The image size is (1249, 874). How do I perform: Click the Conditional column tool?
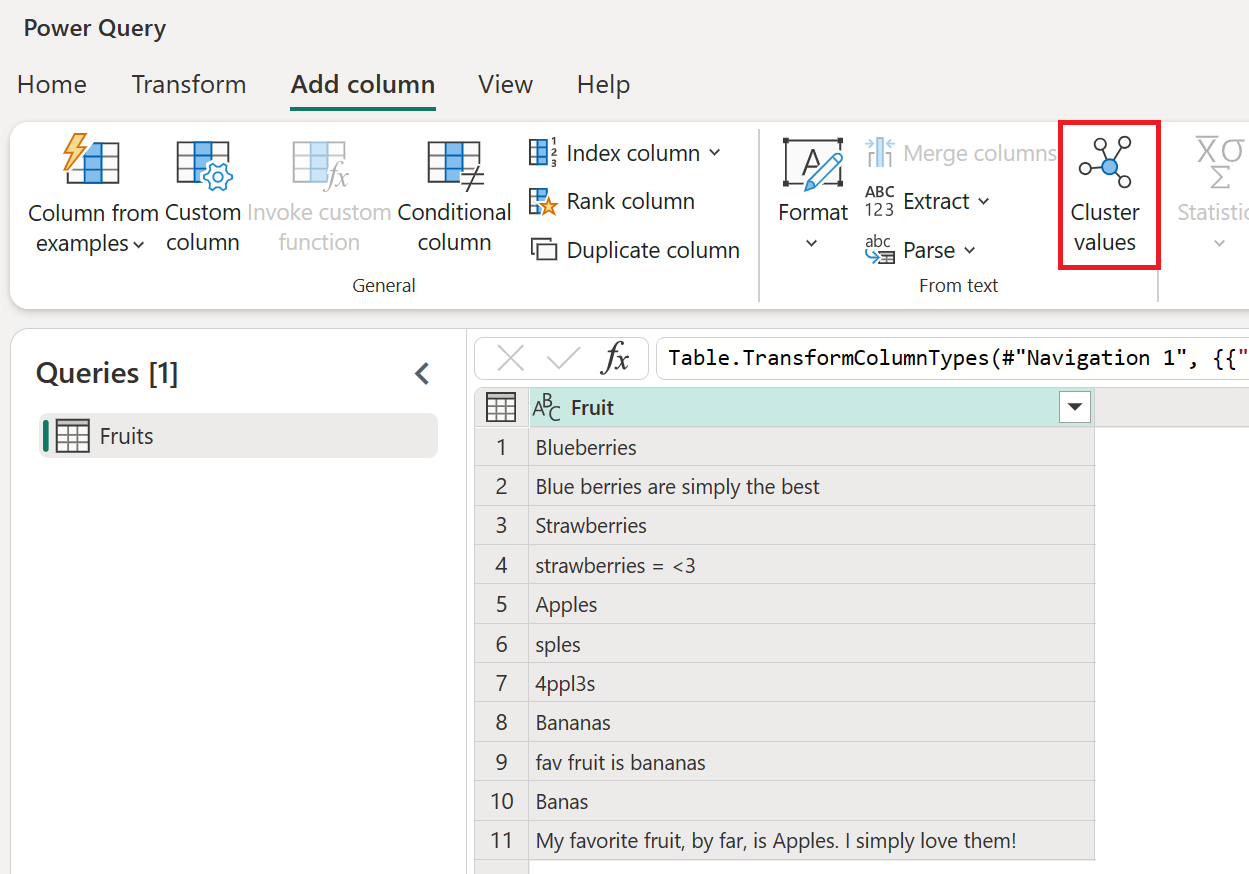pyautogui.click(x=453, y=195)
